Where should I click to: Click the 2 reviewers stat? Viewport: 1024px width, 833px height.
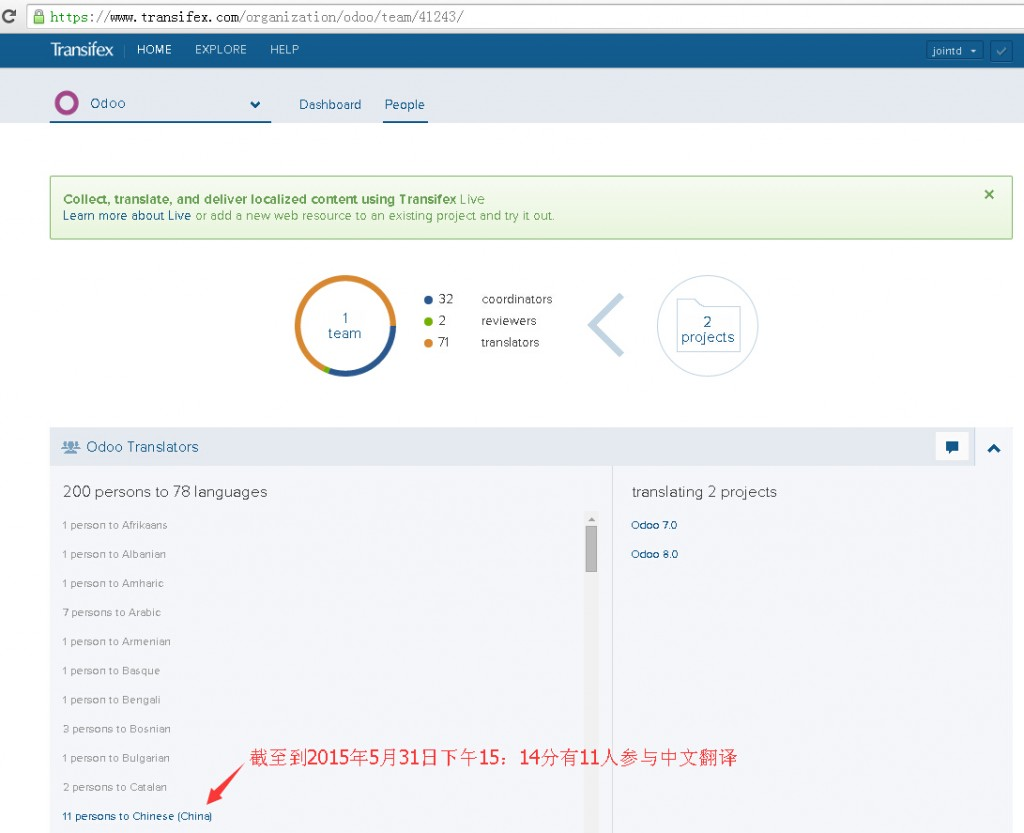480,321
